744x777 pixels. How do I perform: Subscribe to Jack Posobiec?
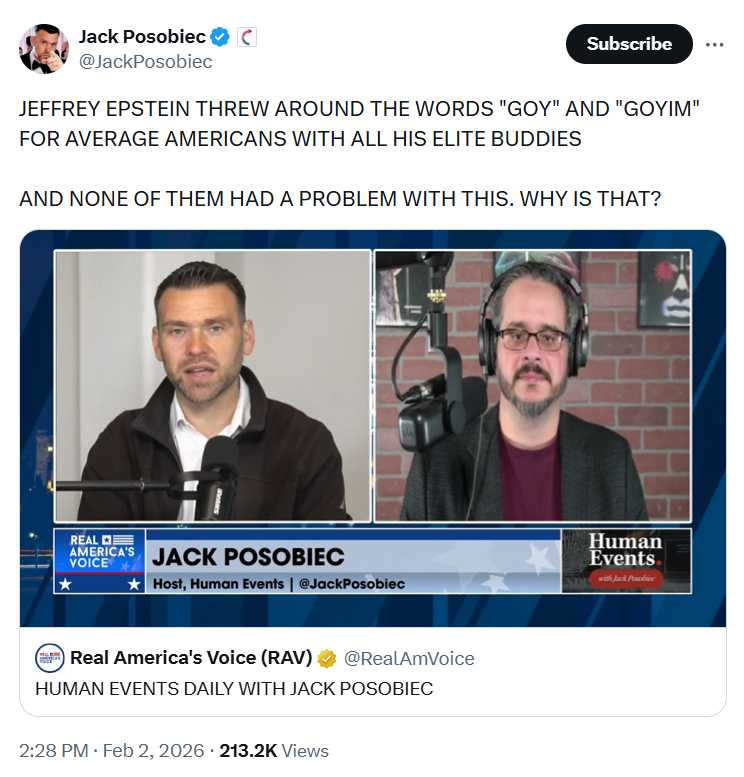point(629,44)
